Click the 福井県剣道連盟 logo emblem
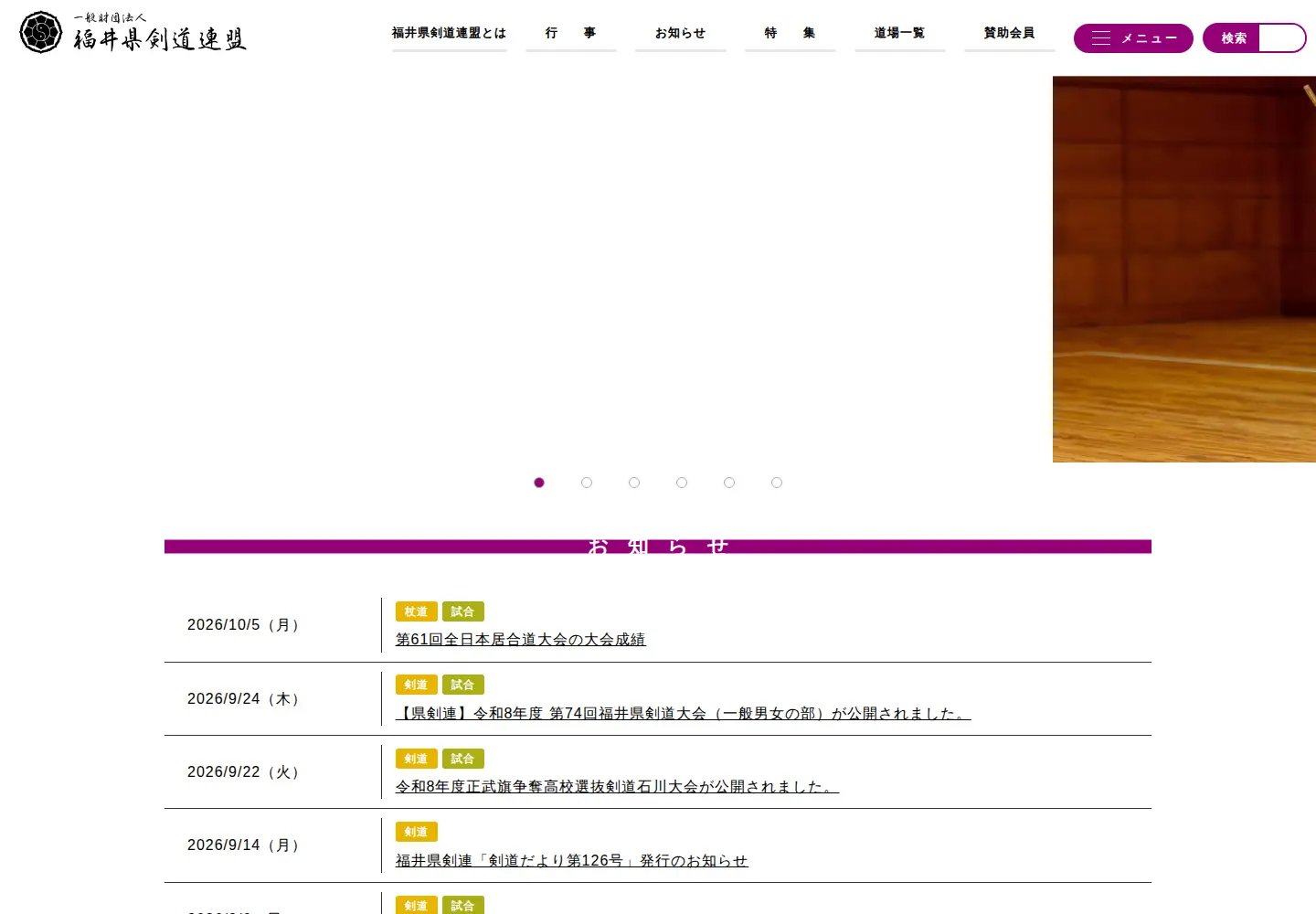Viewport: 1316px width, 914px height. click(41, 33)
